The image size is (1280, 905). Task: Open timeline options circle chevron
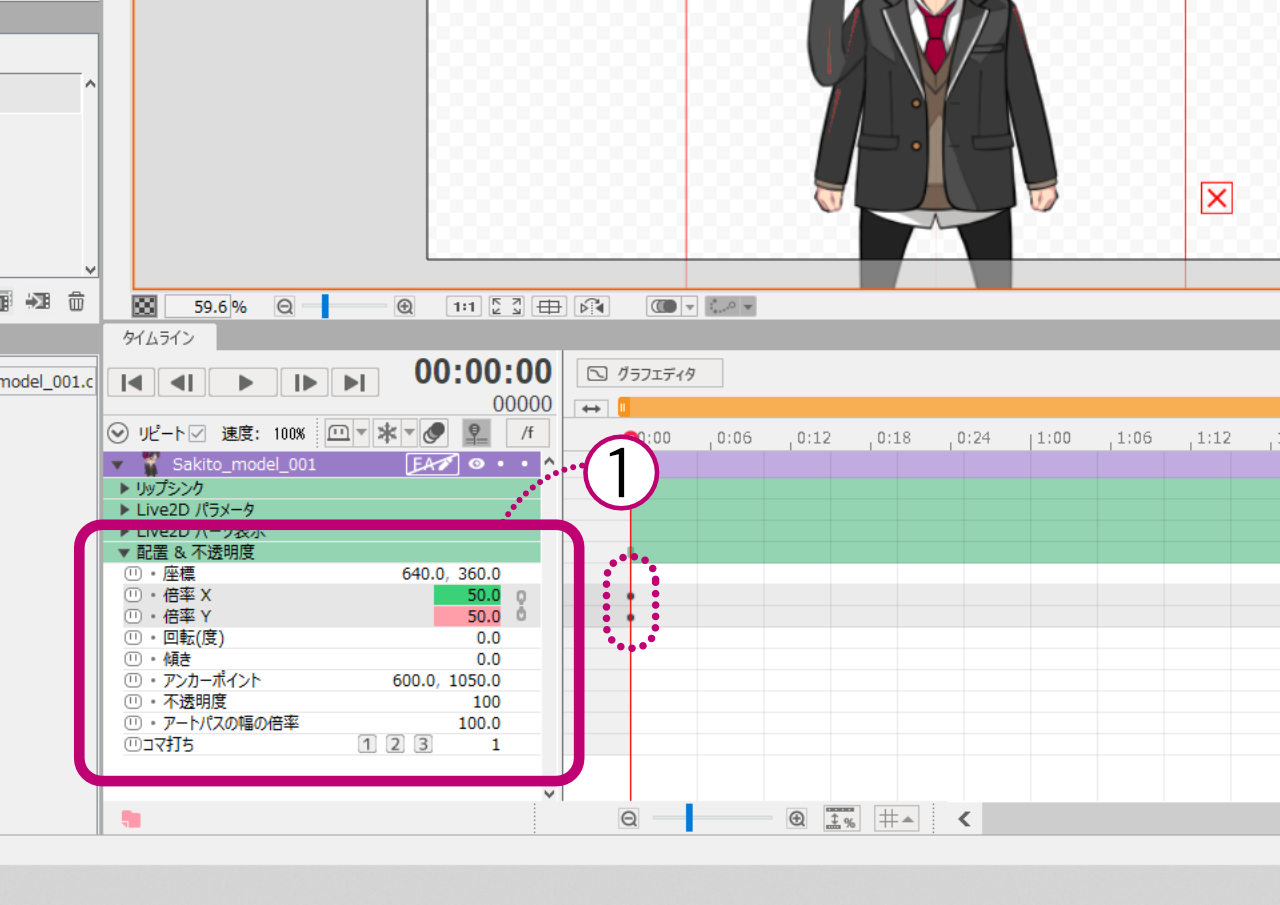(119, 434)
